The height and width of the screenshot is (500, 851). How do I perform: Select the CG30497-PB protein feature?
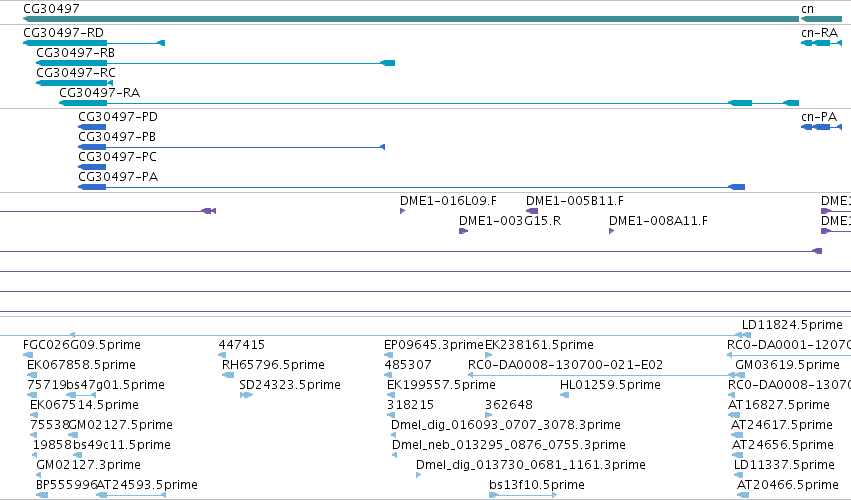[x=231, y=147]
